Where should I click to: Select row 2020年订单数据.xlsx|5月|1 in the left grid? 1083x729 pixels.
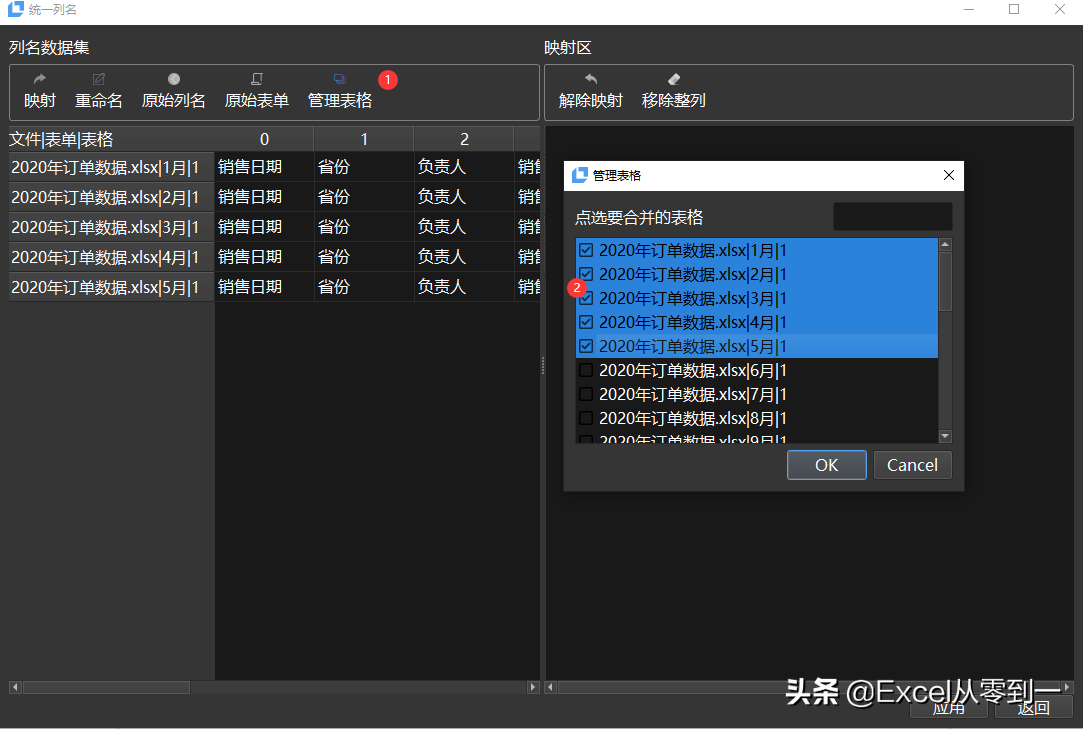click(111, 287)
